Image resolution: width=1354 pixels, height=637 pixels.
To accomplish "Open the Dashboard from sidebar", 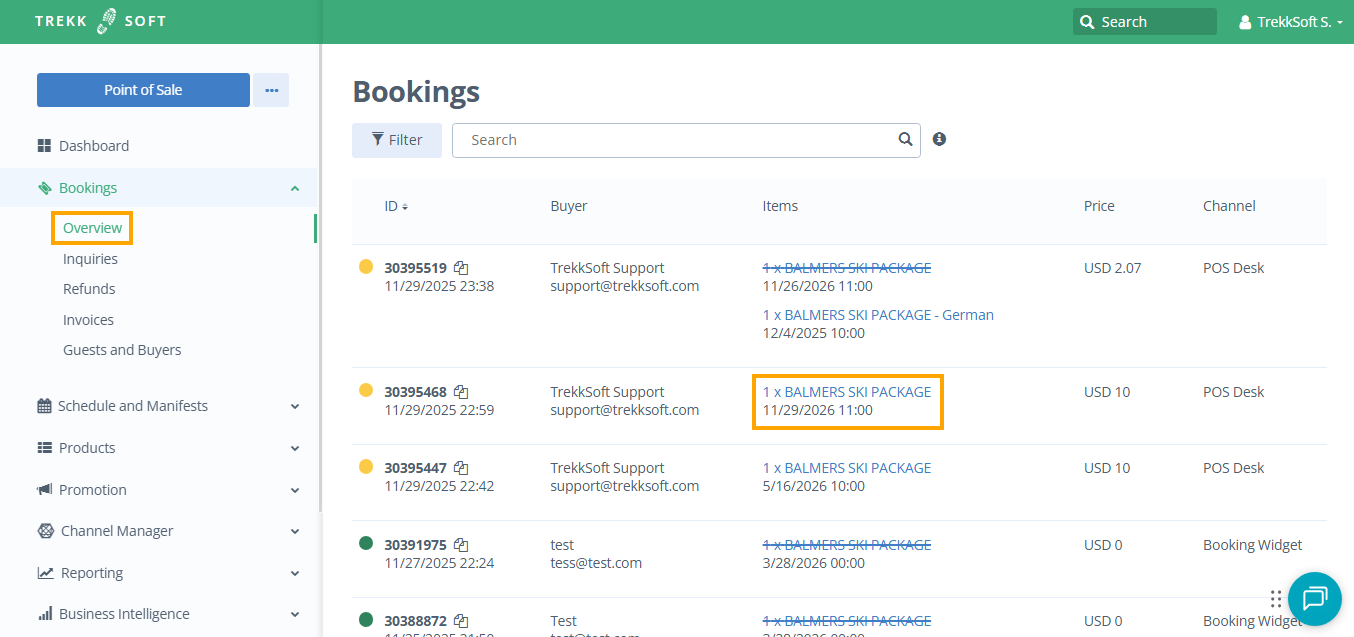I will tap(93, 146).
